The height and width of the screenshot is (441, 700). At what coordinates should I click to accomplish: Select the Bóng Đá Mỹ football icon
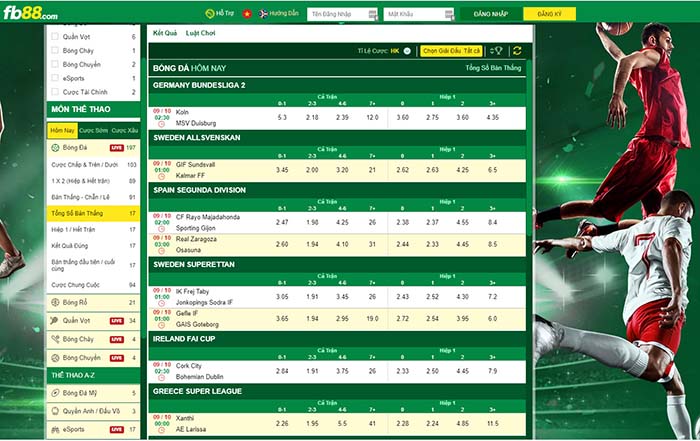pos(55,393)
